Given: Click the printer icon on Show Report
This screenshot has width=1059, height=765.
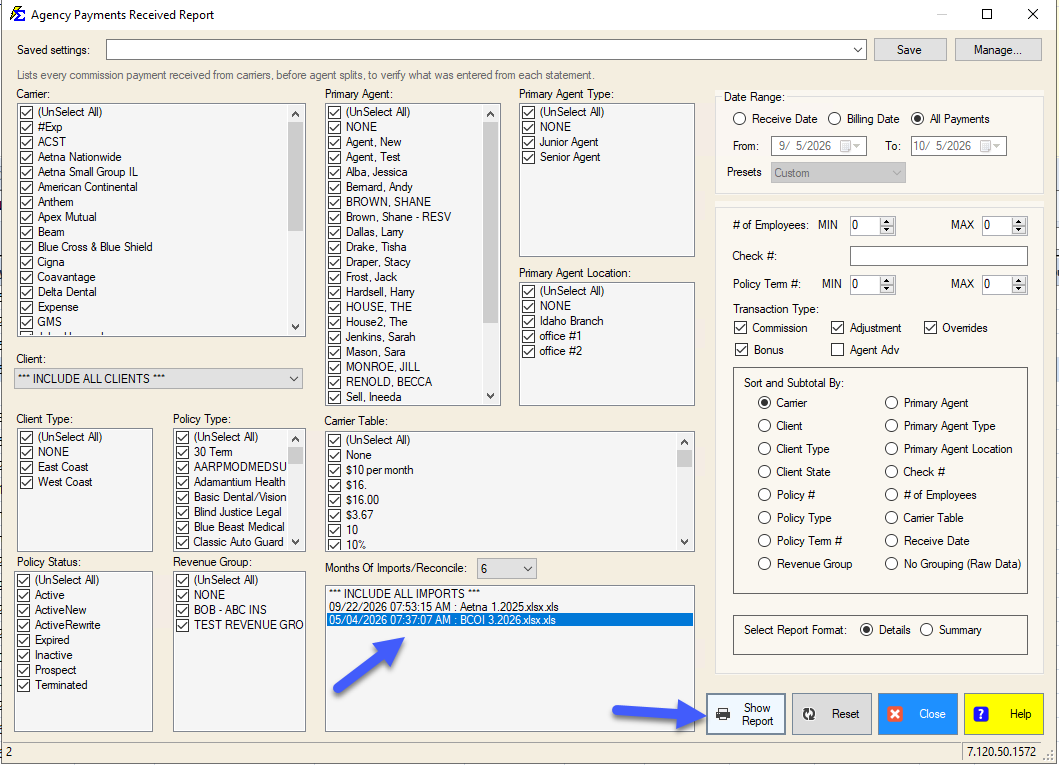Looking at the screenshot, I should pyautogui.click(x=723, y=714).
